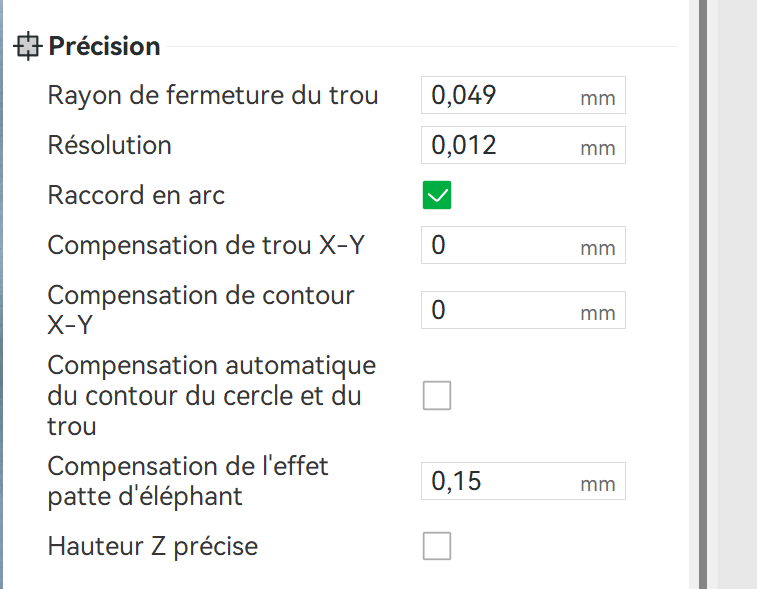This screenshot has width=757, height=589.
Task: Click the Rayon de fermeture du trou label
Action: pos(212,95)
